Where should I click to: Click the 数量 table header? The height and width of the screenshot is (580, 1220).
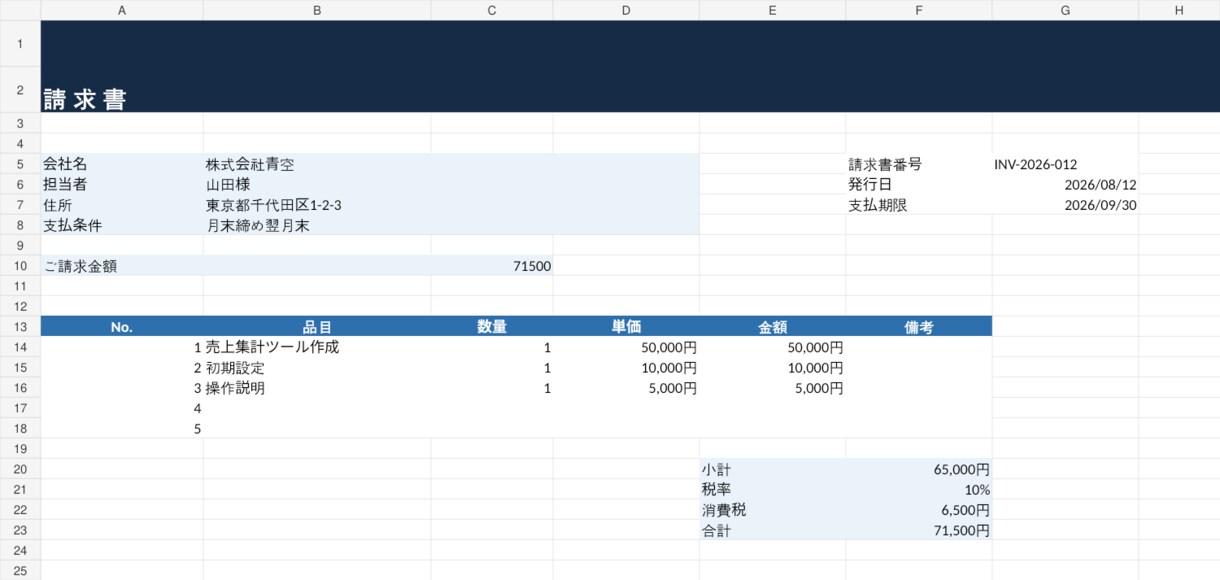coord(492,327)
